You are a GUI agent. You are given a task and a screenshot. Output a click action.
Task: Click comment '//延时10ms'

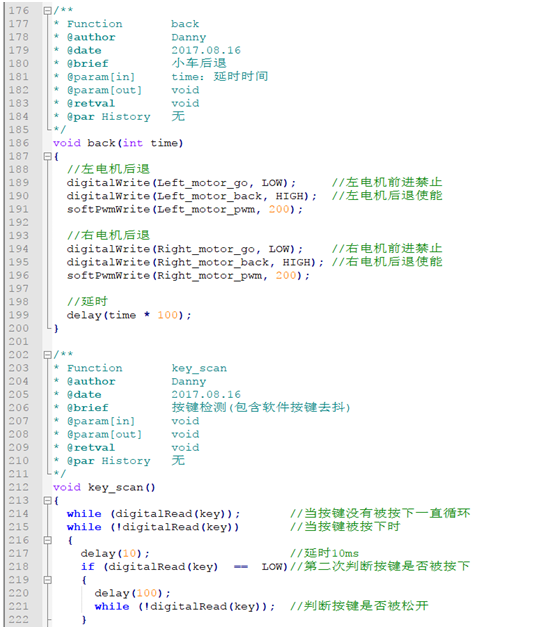tap(324, 553)
